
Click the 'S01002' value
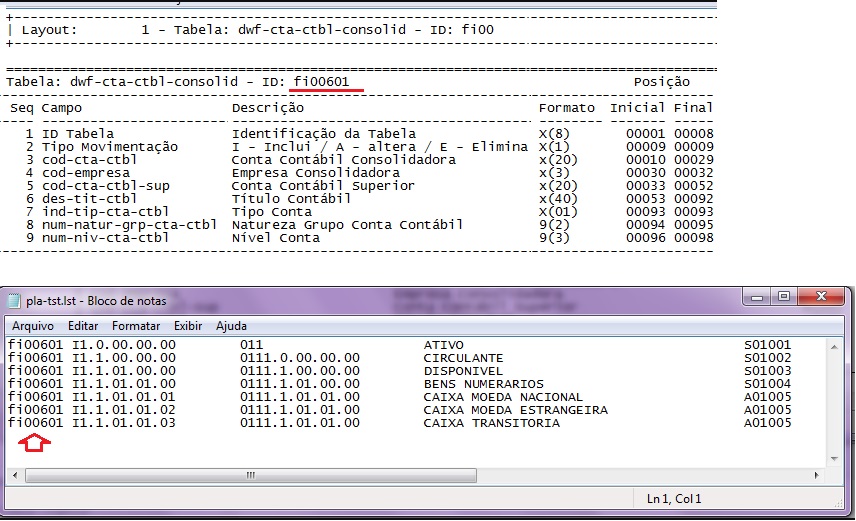coord(768,358)
